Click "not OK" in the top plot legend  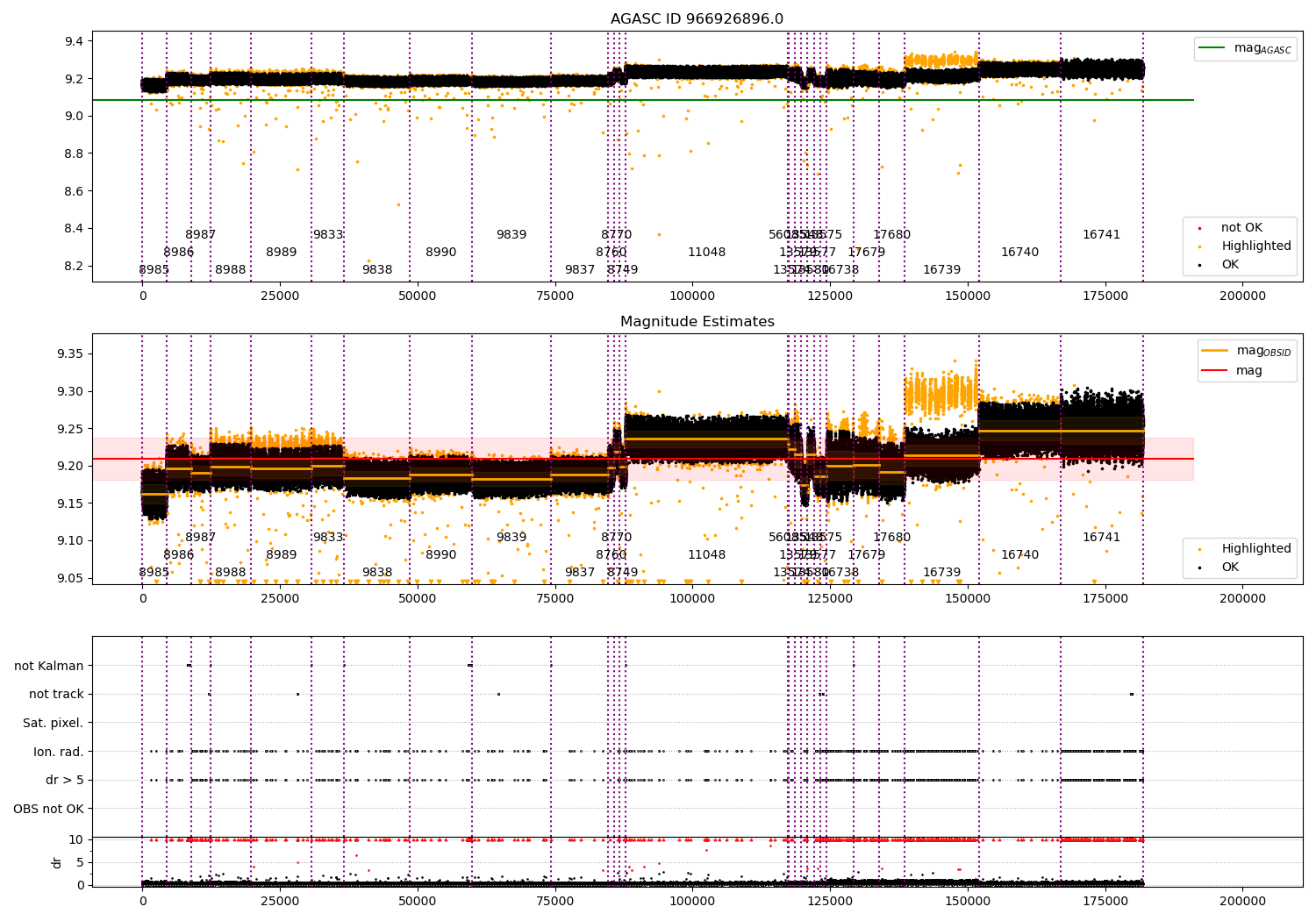(1241, 228)
